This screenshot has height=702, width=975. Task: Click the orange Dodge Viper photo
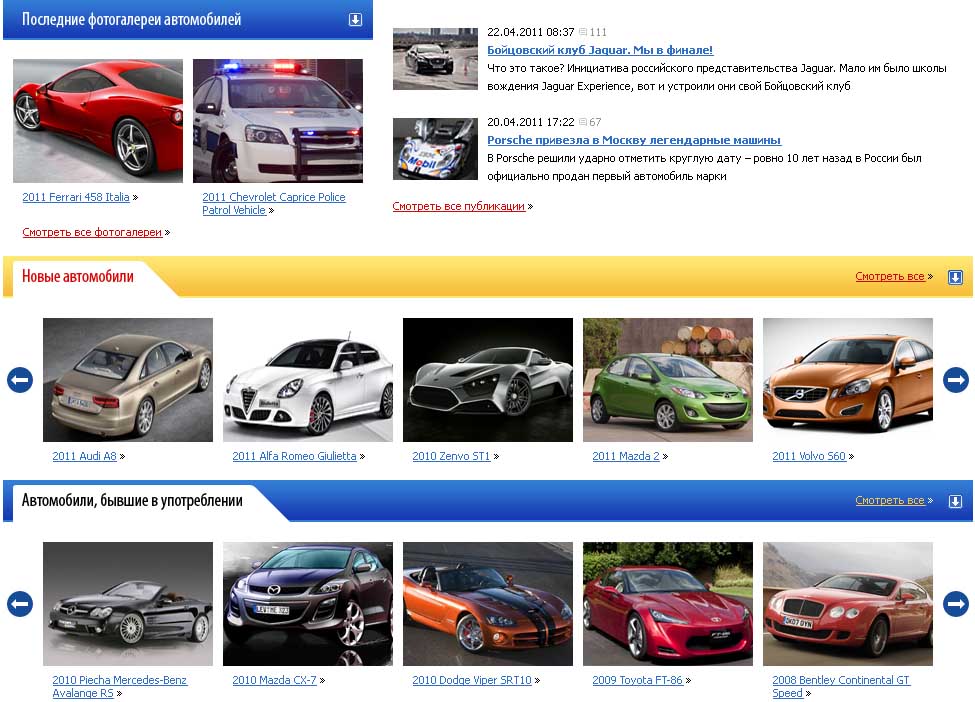(x=488, y=604)
